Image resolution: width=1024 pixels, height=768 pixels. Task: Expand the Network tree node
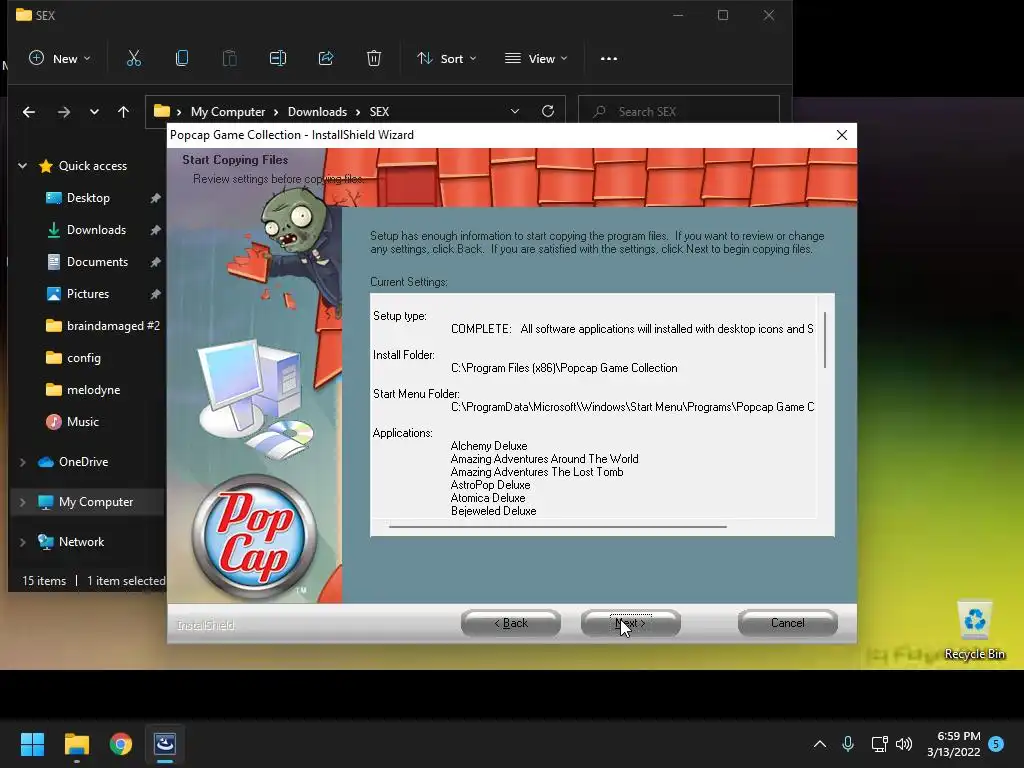(x=22, y=541)
